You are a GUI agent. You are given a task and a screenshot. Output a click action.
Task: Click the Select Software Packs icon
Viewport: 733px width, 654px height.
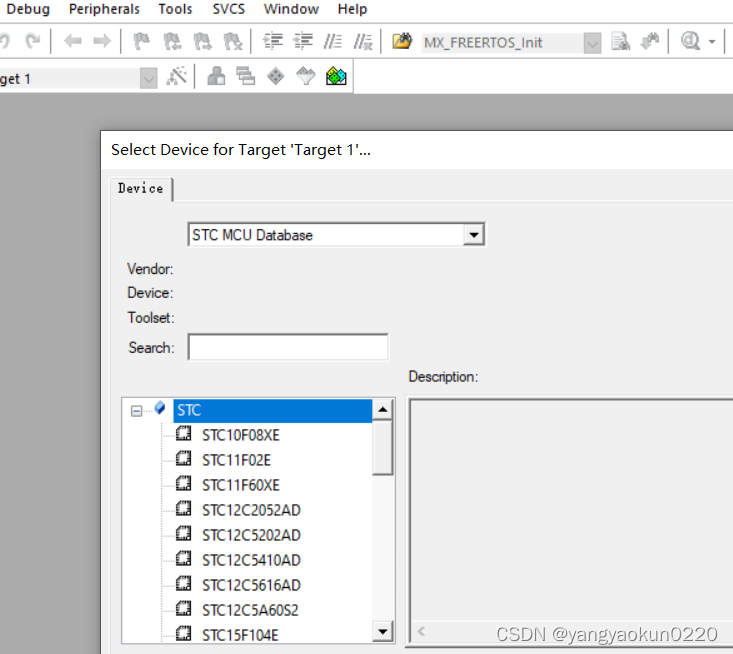pyautogui.click(x=306, y=76)
